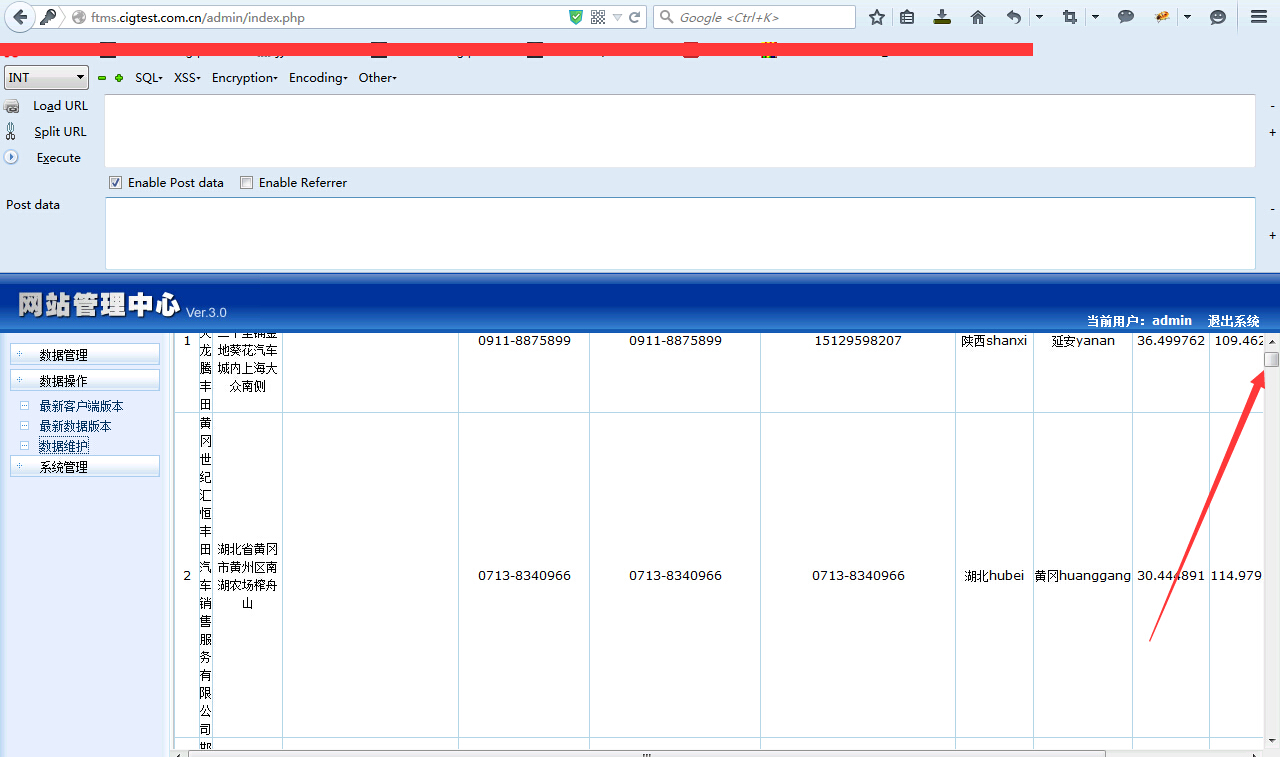Toggle the Enable Referrer checkbox
This screenshot has height=757, width=1280.
[x=246, y=183]
